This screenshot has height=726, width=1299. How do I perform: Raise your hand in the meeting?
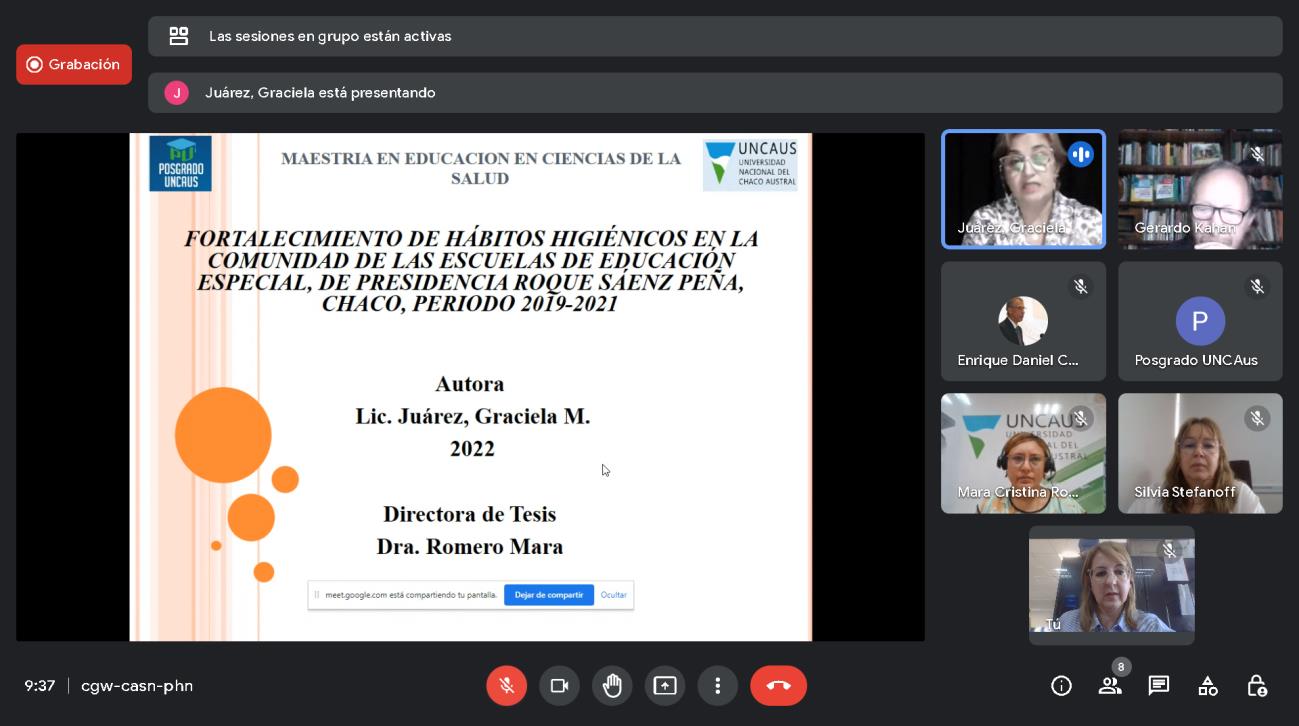612,686
